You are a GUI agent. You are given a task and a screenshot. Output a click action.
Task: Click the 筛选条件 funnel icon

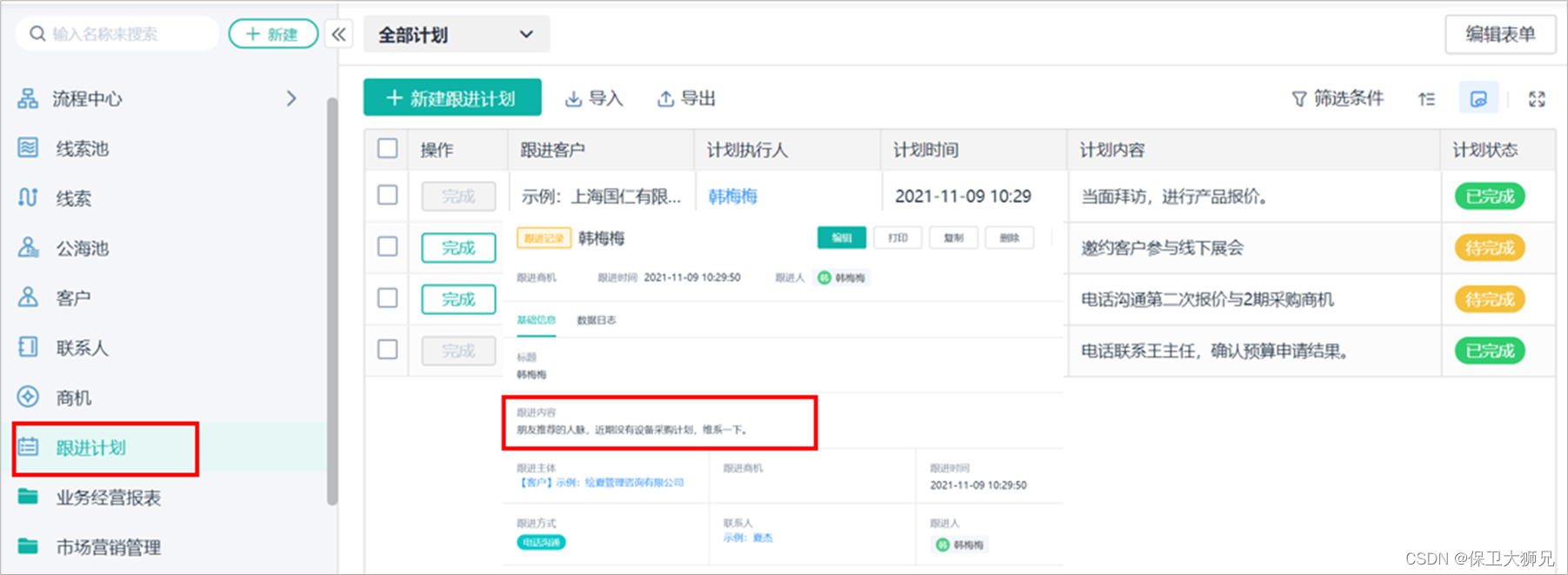click(x=1299, y=99)
